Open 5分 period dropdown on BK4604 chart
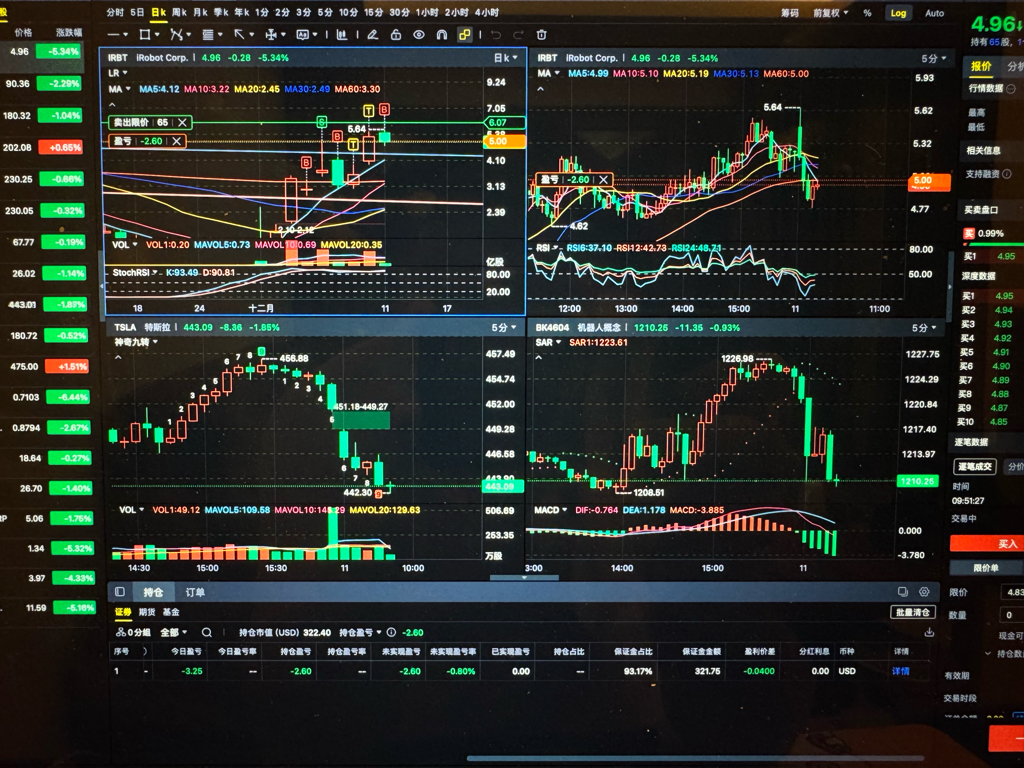Image resolution: width=1024 pixels, height=768 pixels. pyautogui.click(x=924, y=327)
